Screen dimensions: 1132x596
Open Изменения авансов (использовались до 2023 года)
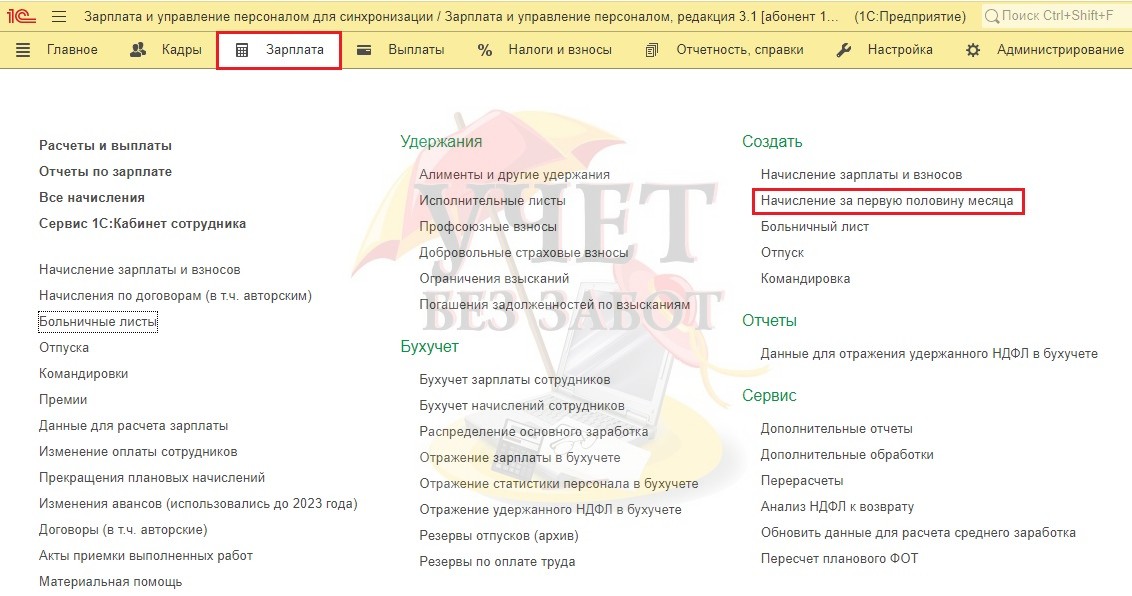[199, 504]
